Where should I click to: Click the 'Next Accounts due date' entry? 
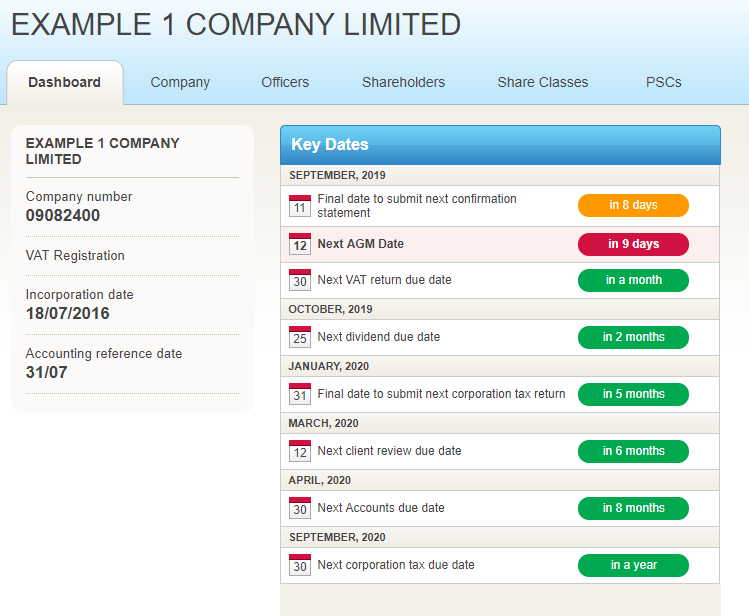(381, 508)
